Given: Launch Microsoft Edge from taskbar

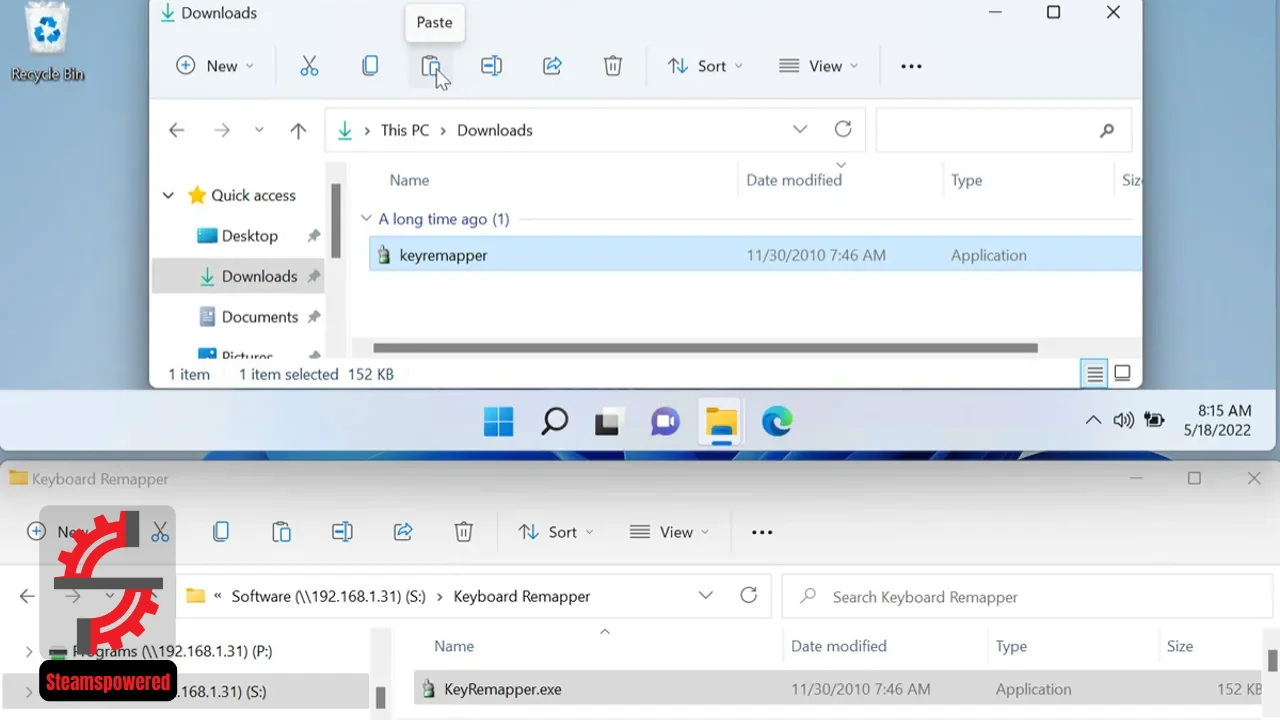Looking at the screenshot, I should [777, 422].
